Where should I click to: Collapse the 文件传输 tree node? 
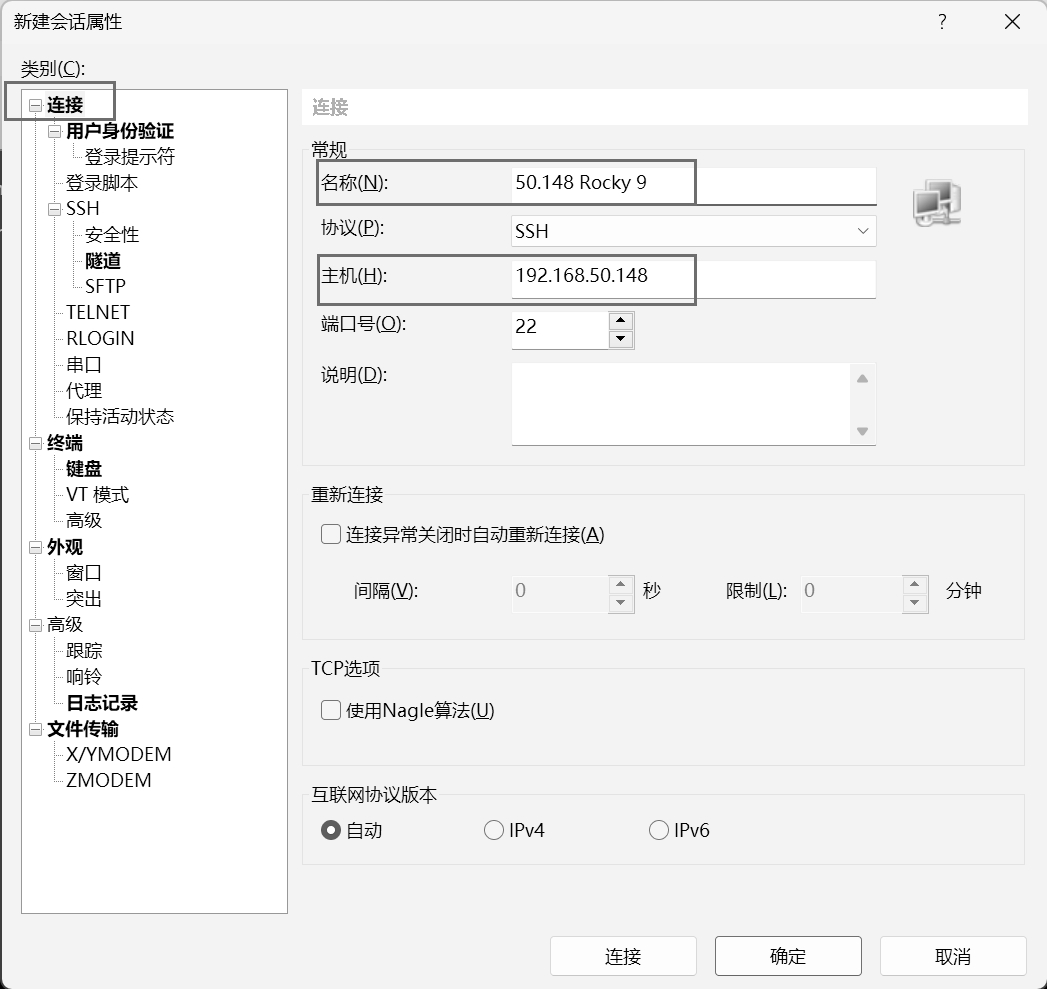point(36,729)
